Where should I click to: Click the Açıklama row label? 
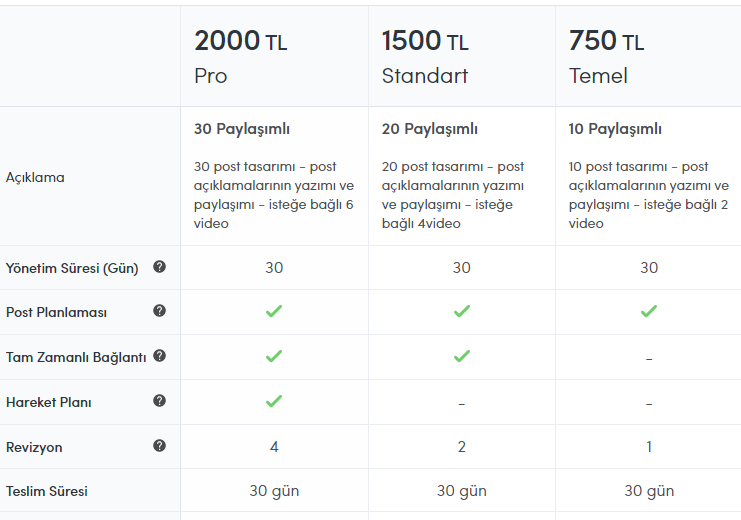35,177
